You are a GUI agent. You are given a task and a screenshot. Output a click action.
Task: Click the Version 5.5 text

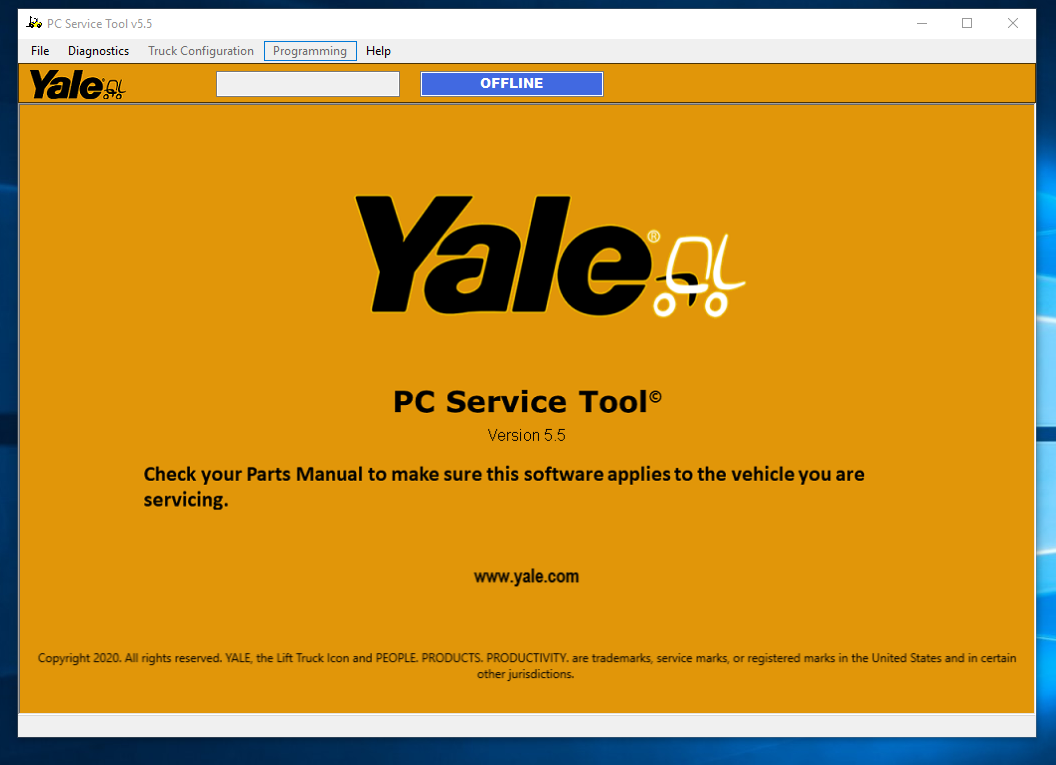point(526,436)
